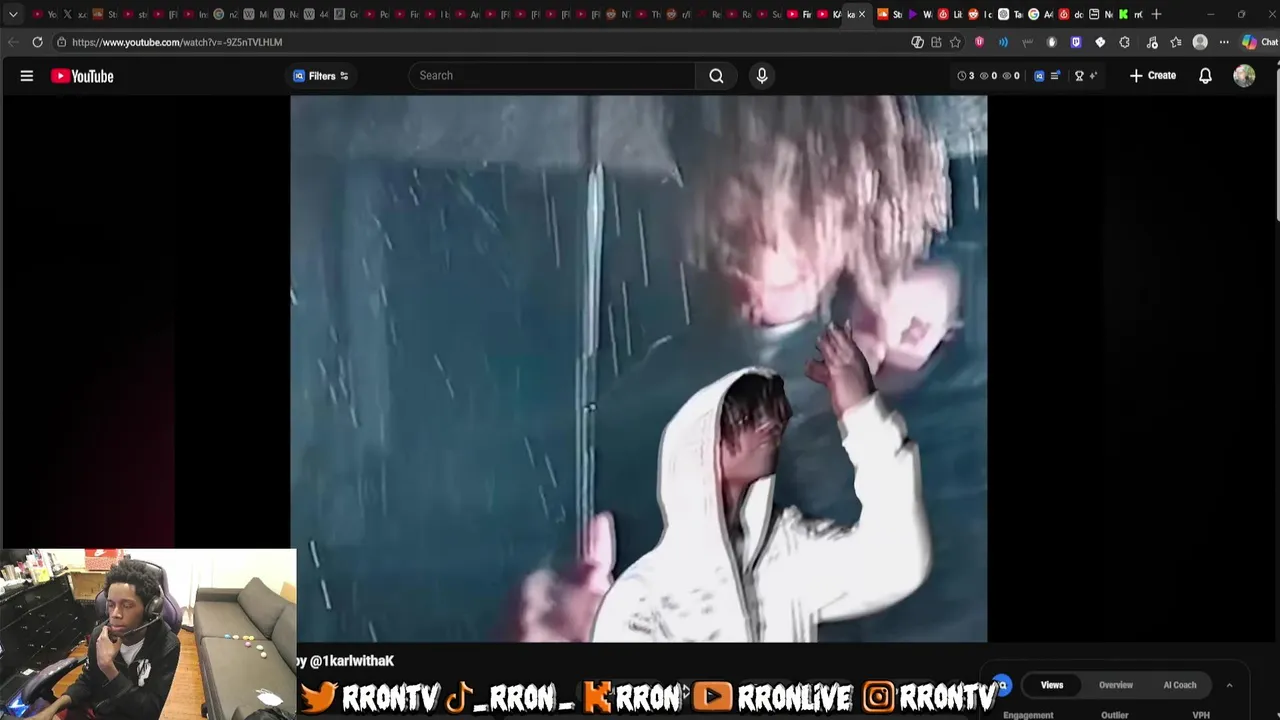Open the YouTube hamburger guide menu
The image size is (1280, 720).
(27, 76)
